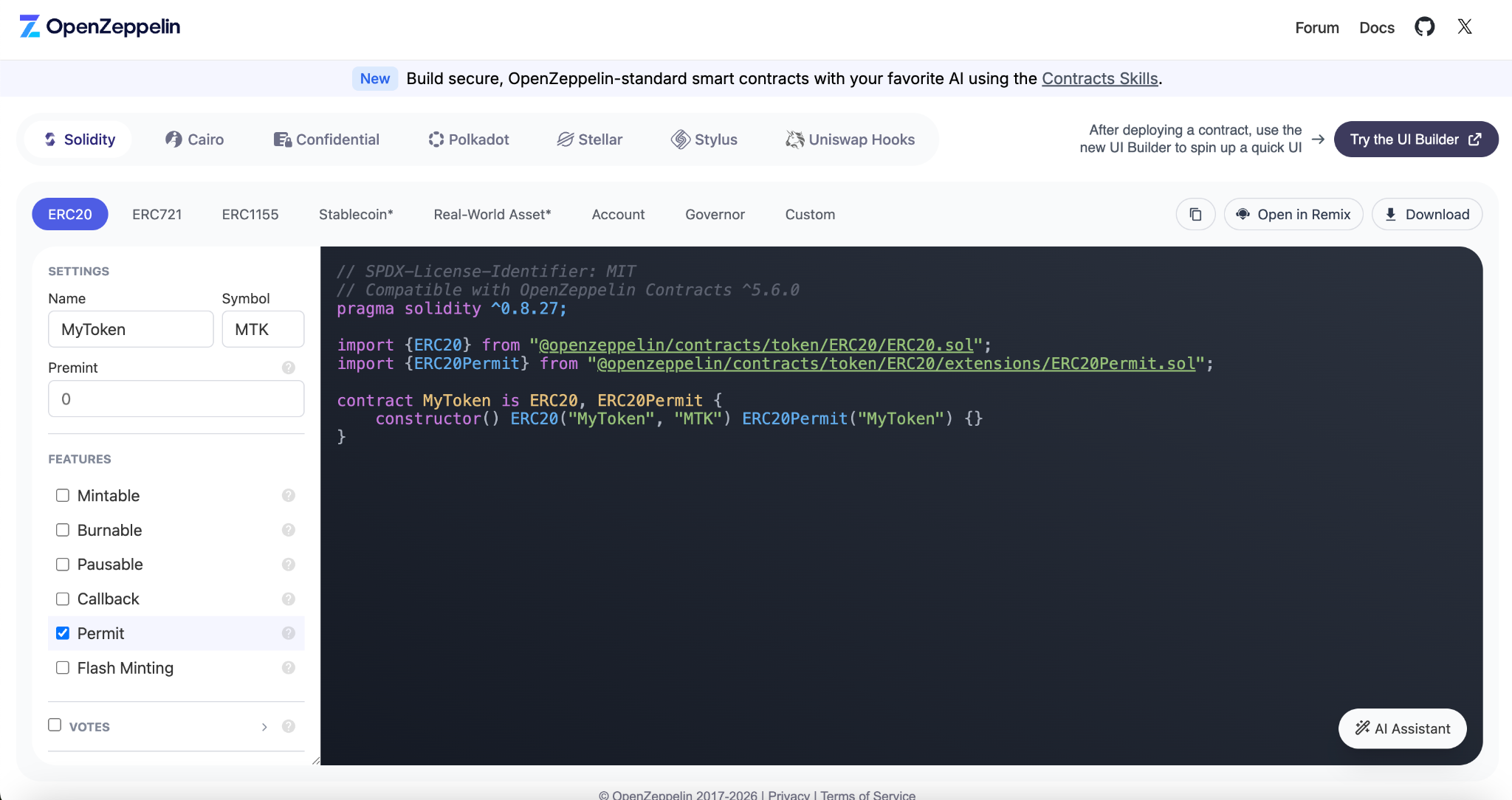
Task: Switch to the Confidential tab
Action: [326, 139]
